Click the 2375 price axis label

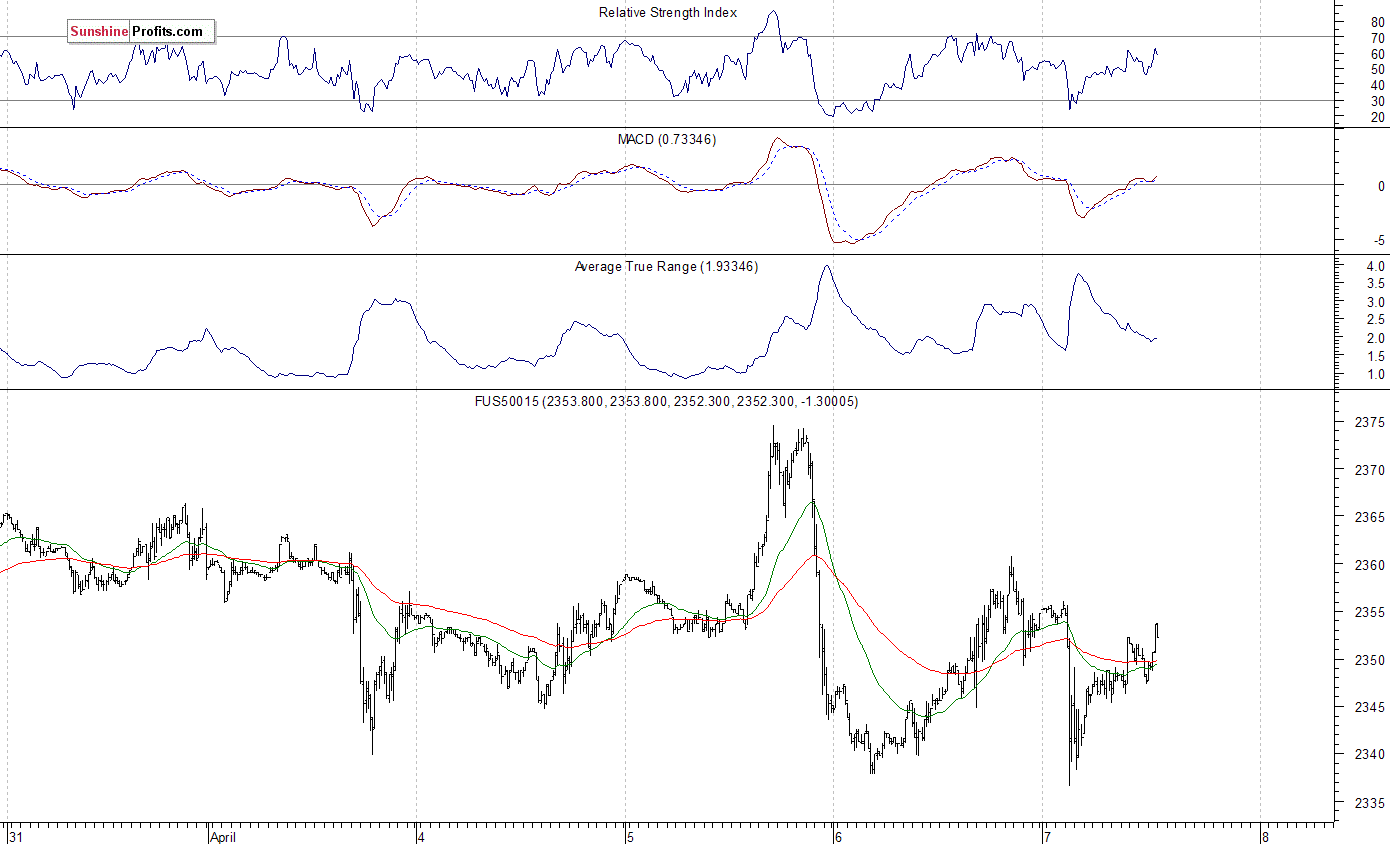click(1369, 423)
